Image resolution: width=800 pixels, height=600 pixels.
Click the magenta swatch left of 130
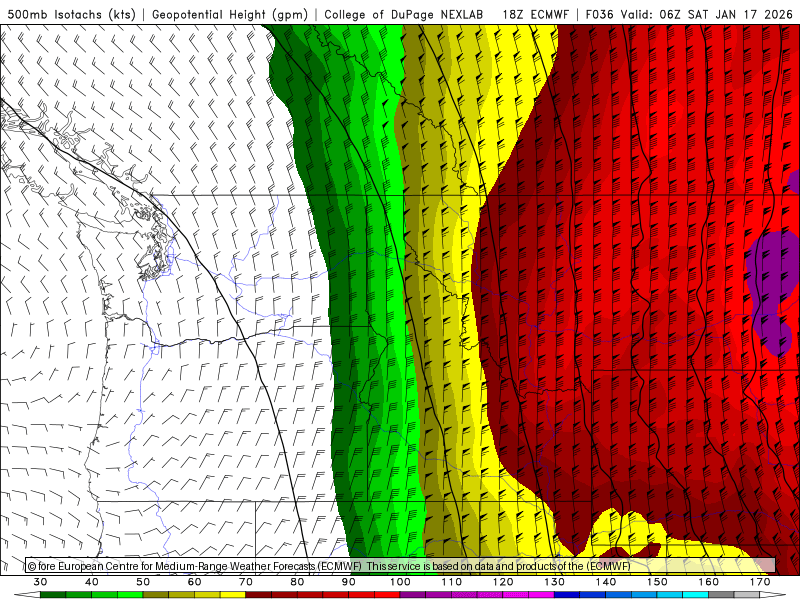542,595
